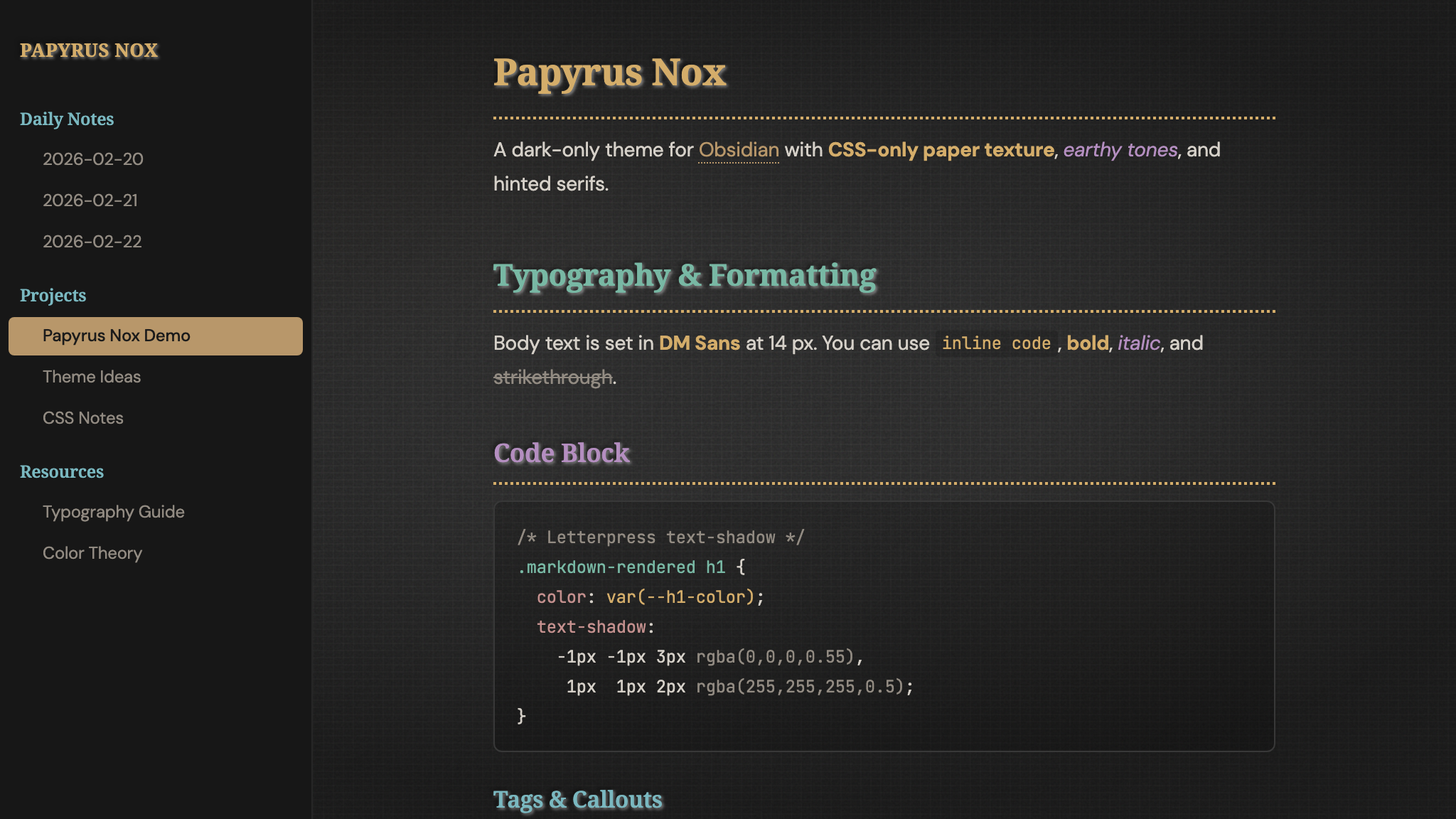Image resolution: width=1456 pixels, height=819 pixels.
Task: Click the bold 'DM Sans' text
Action: coord(700,343)
